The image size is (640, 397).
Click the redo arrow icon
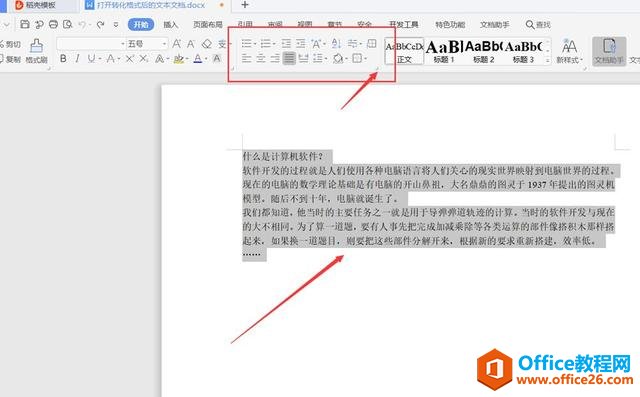tap(100, 25)
